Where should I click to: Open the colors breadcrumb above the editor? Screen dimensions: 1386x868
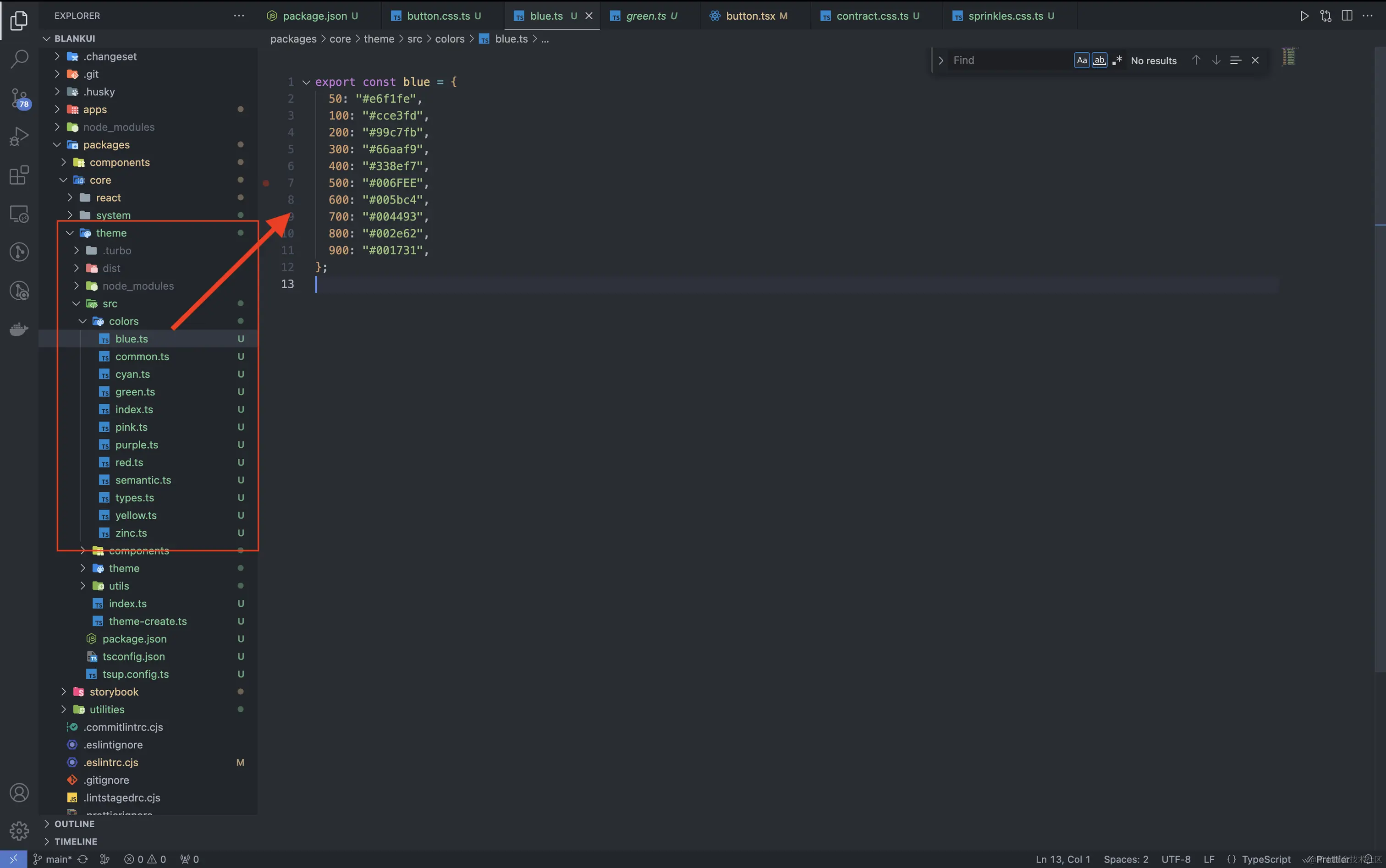450,38
